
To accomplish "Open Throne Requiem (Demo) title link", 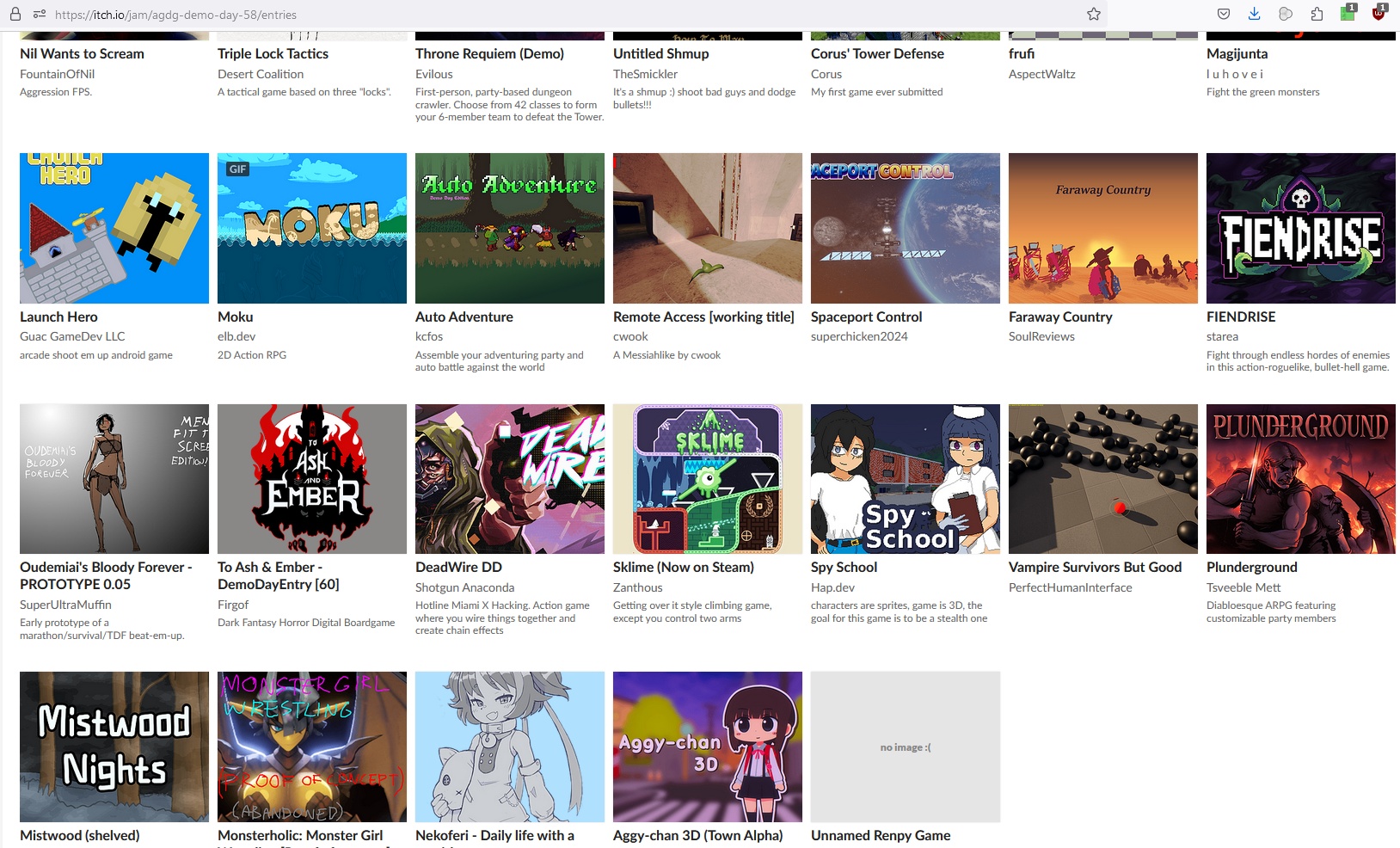I will (x=489, y=53).
